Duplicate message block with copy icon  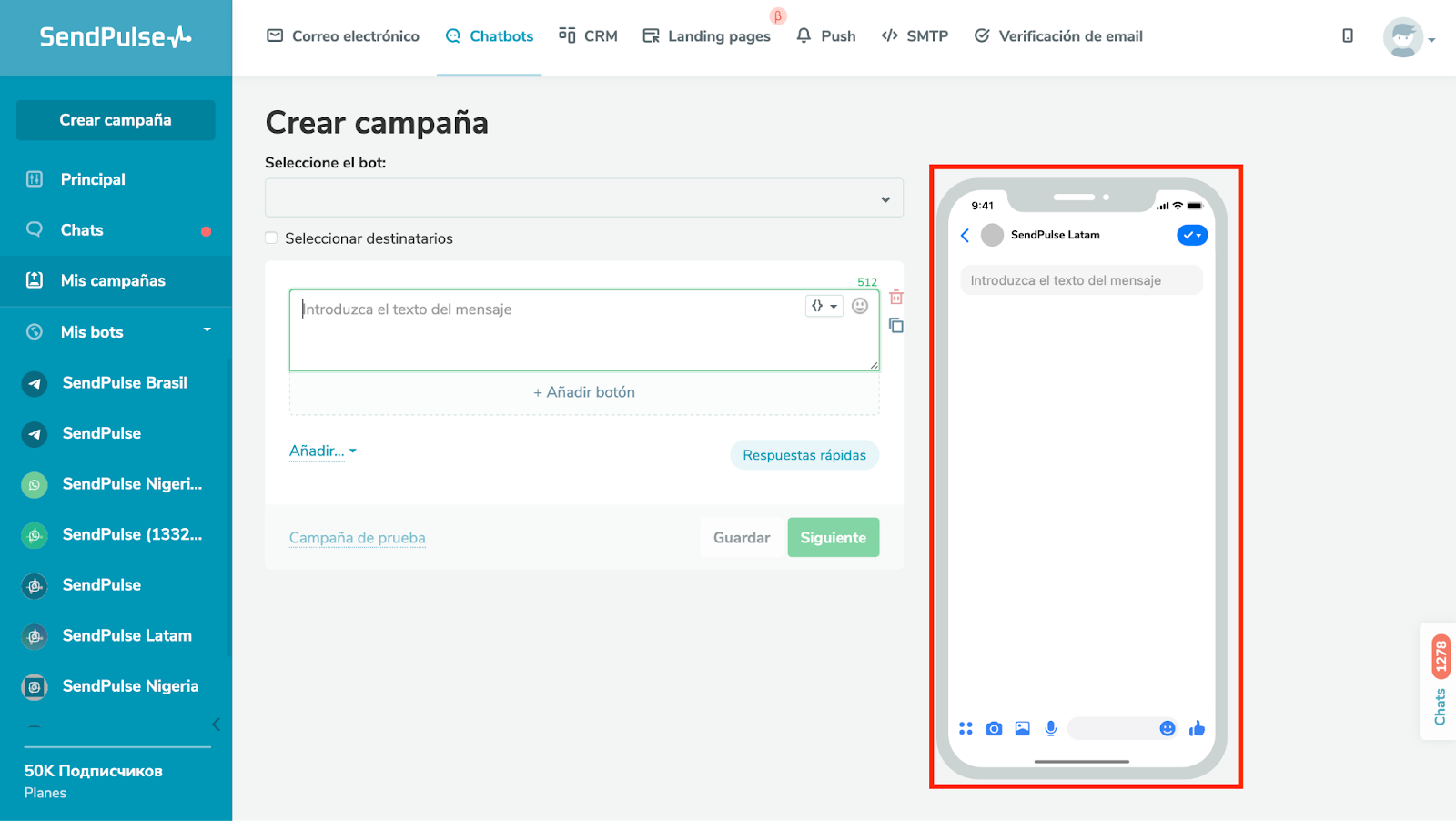pyautogui.click(x=896, y=326)
